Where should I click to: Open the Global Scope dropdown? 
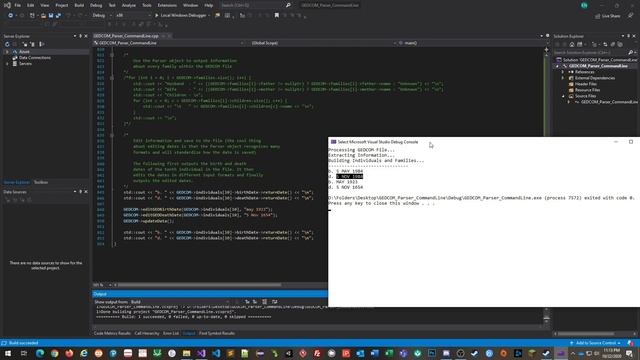(322, 43)
